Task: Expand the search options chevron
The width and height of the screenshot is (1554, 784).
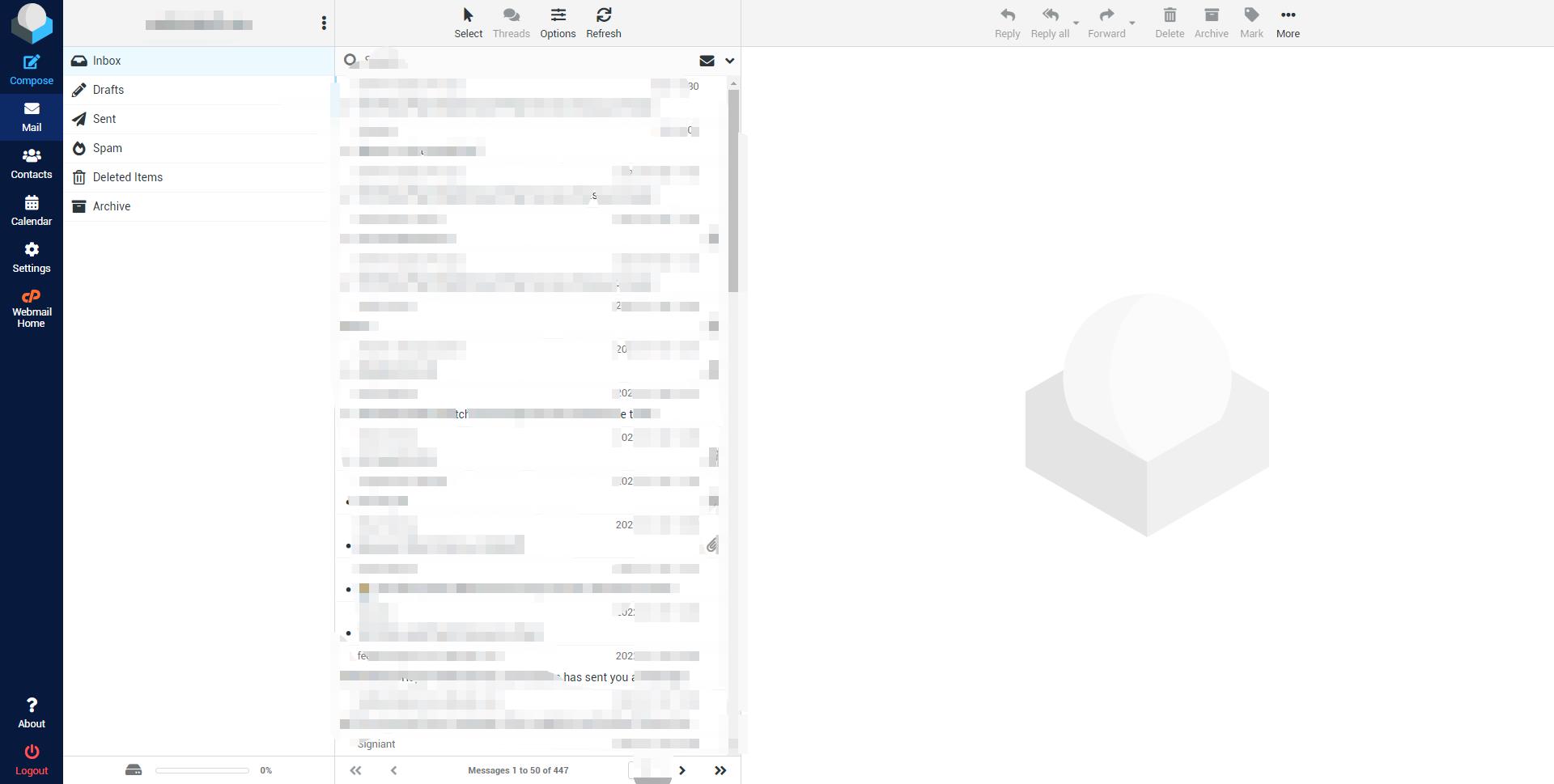Action: pyautogui.click(x=729, y=61)
